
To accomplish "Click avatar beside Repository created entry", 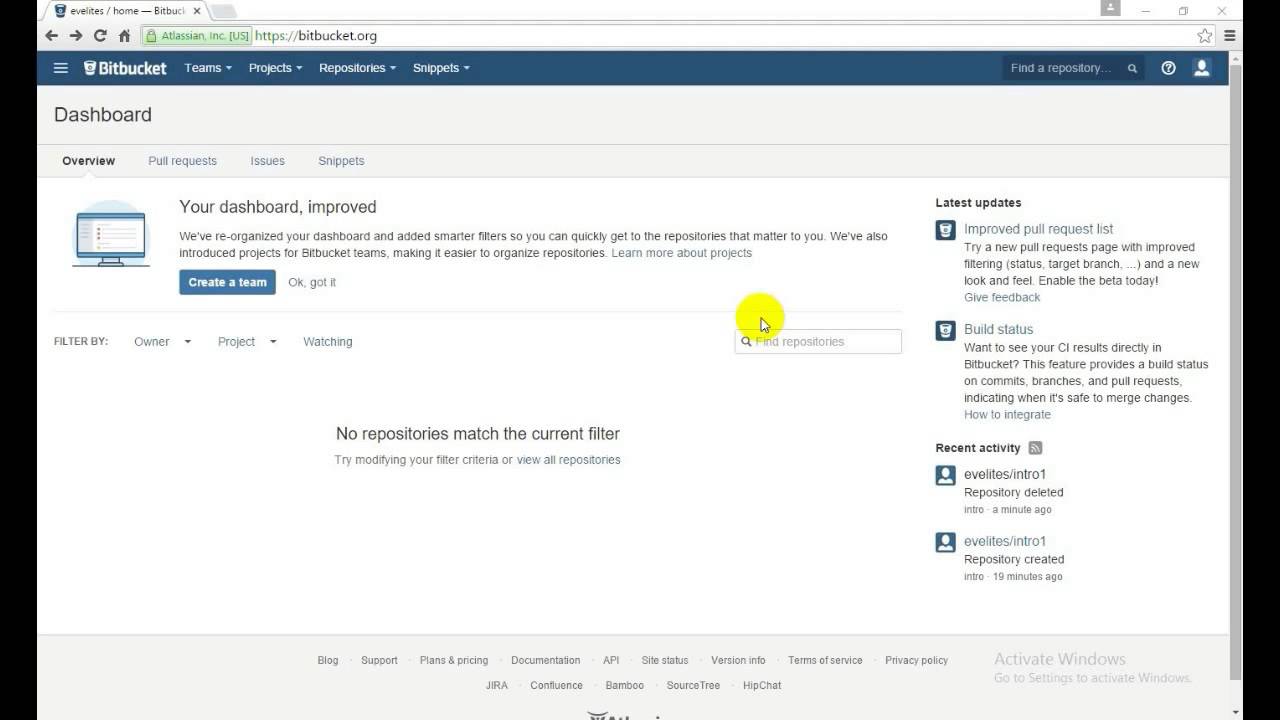I will 945,543.
